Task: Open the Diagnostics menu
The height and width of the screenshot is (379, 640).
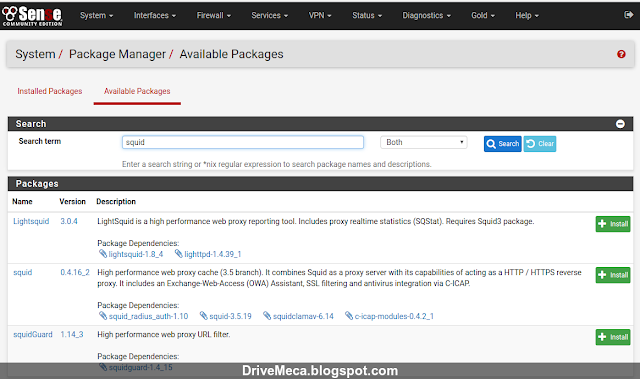Action: tap(427, 16)
